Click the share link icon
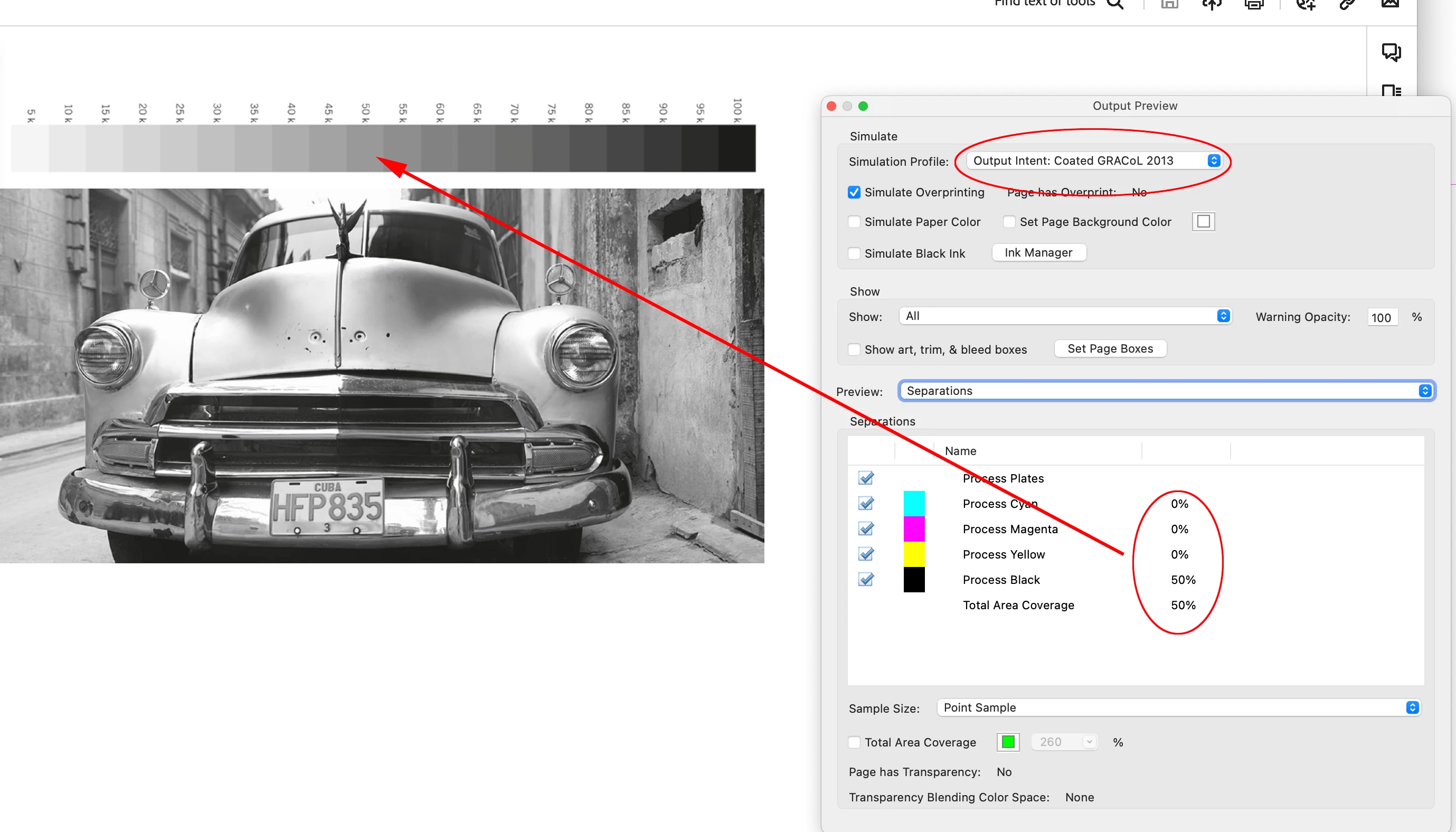This screenshot has height=832, width=1456. [1347, 4]
